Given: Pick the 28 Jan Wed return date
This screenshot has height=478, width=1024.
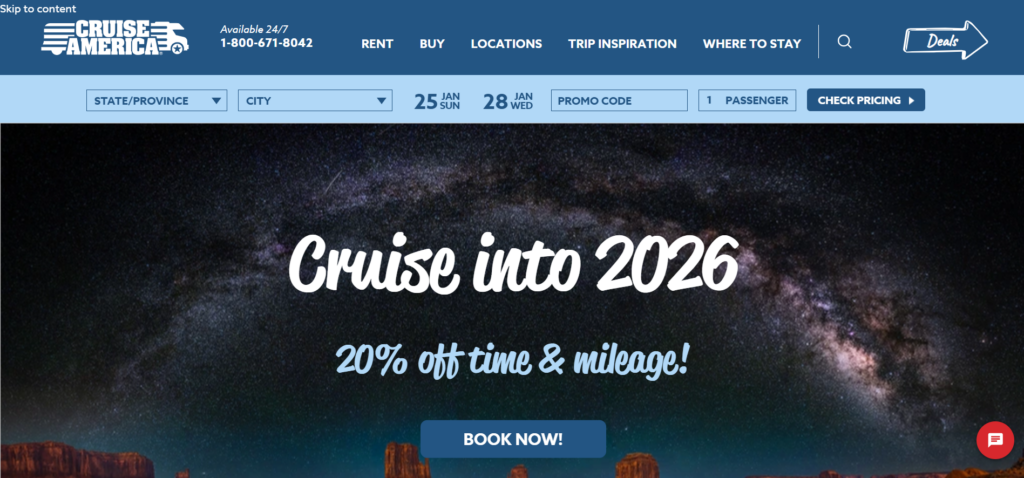Looking at the screenshot, I should 508,101.
